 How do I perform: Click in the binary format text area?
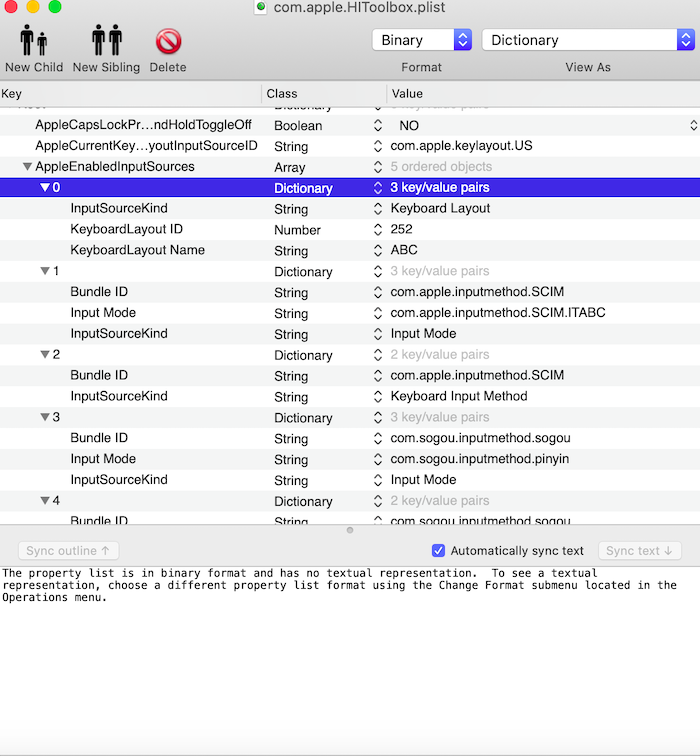coord(350,661)
